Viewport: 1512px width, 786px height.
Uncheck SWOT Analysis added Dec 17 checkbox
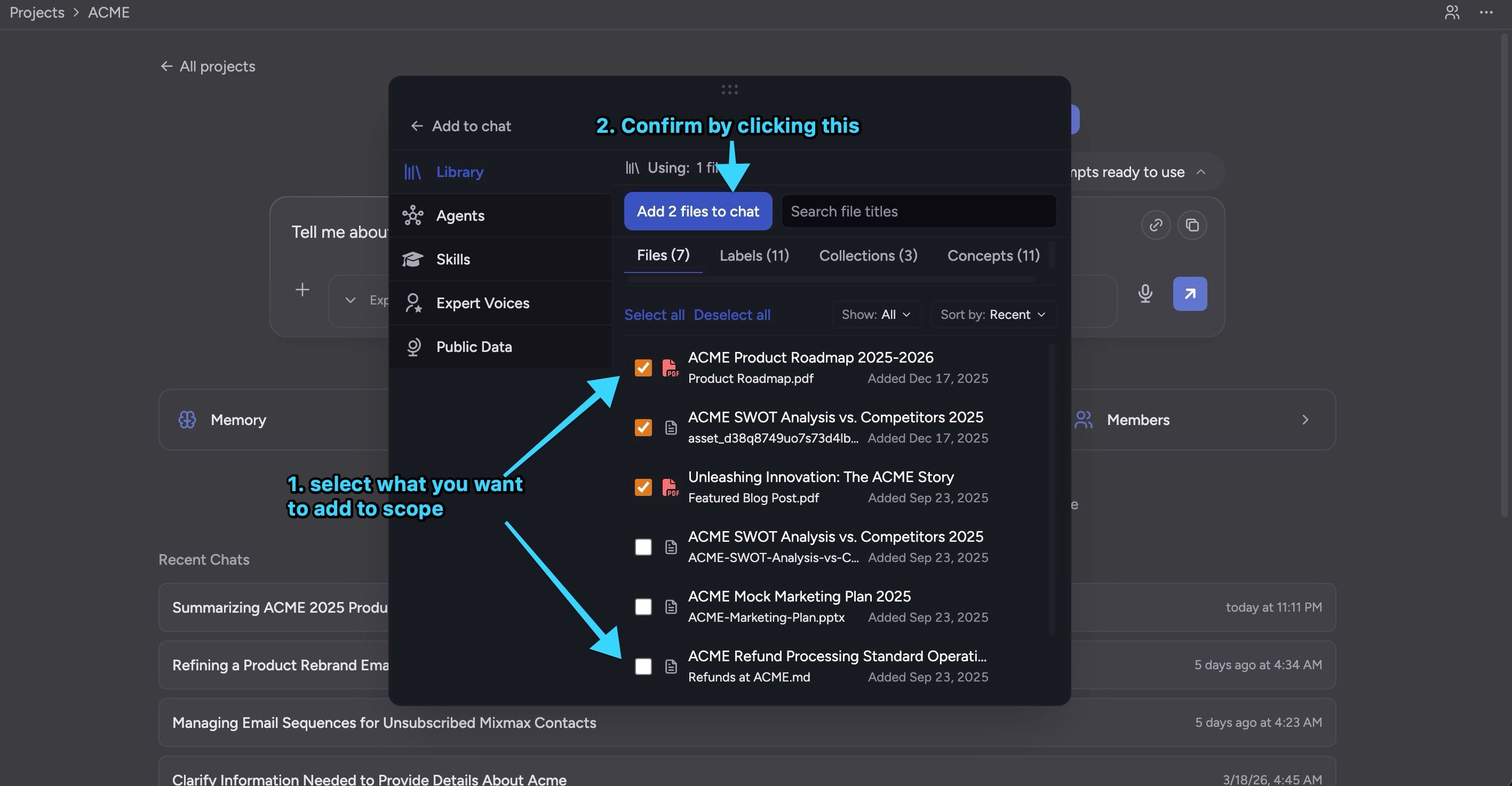click(x=643, y=428)
